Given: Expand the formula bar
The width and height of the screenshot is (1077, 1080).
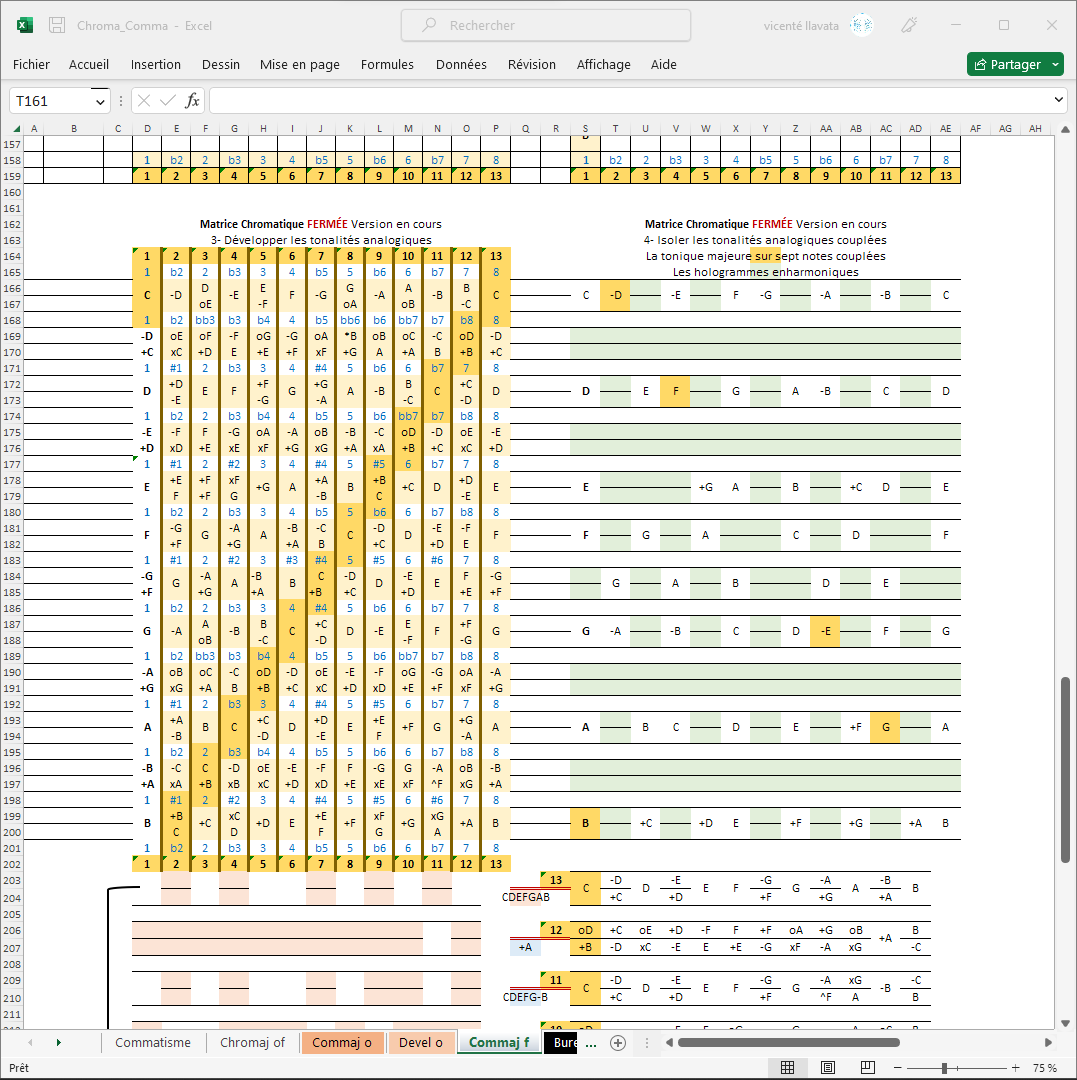Looking at the screenshot, I should point(1060,101).
